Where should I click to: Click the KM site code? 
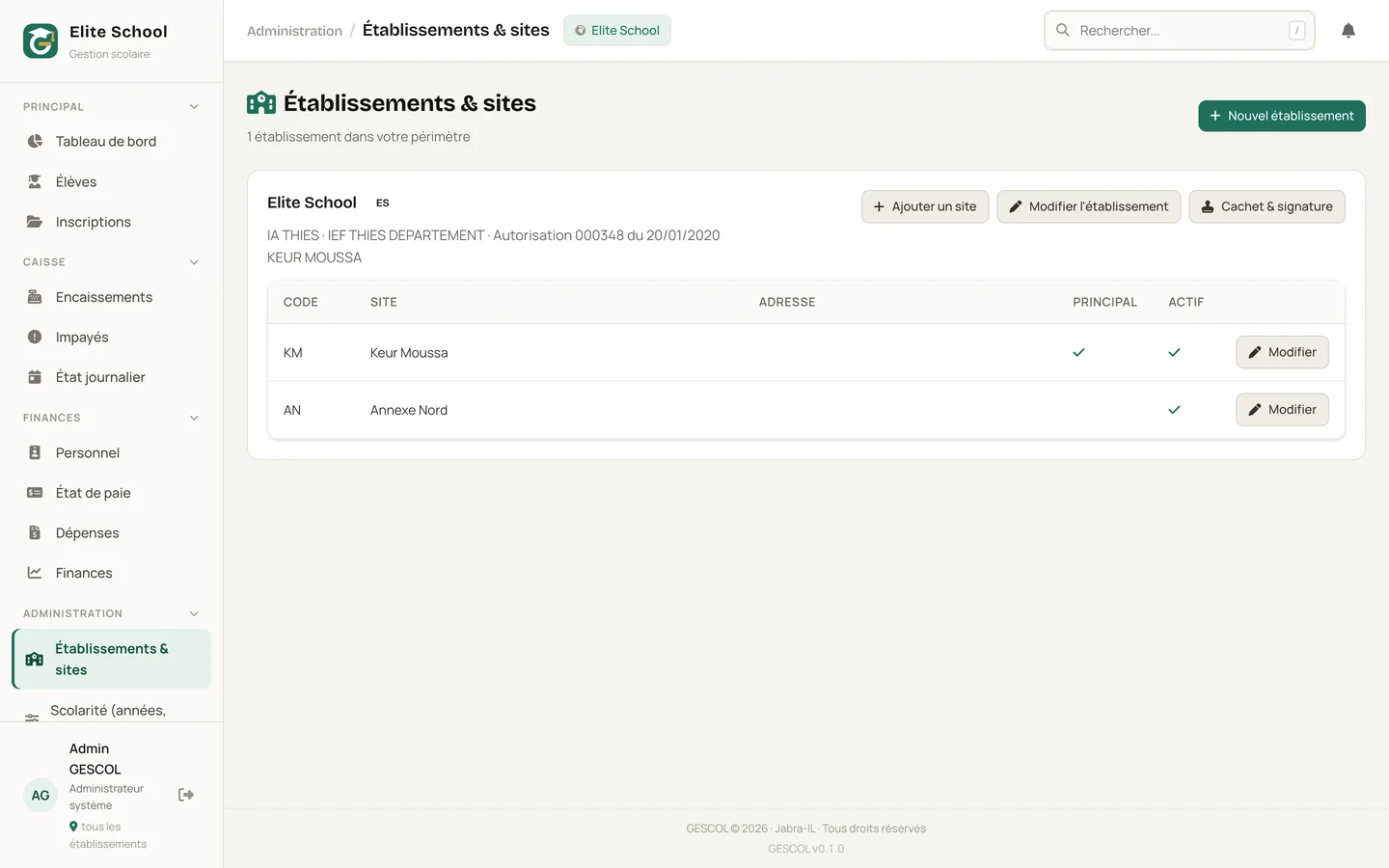293,353
